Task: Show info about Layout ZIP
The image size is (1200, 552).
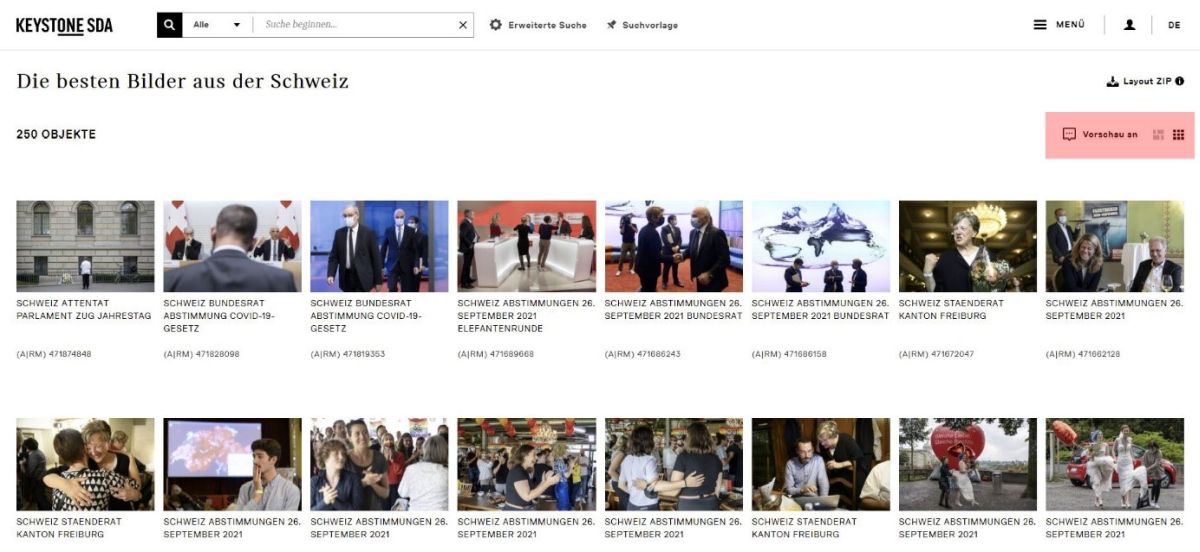Action: point(1180,82)
